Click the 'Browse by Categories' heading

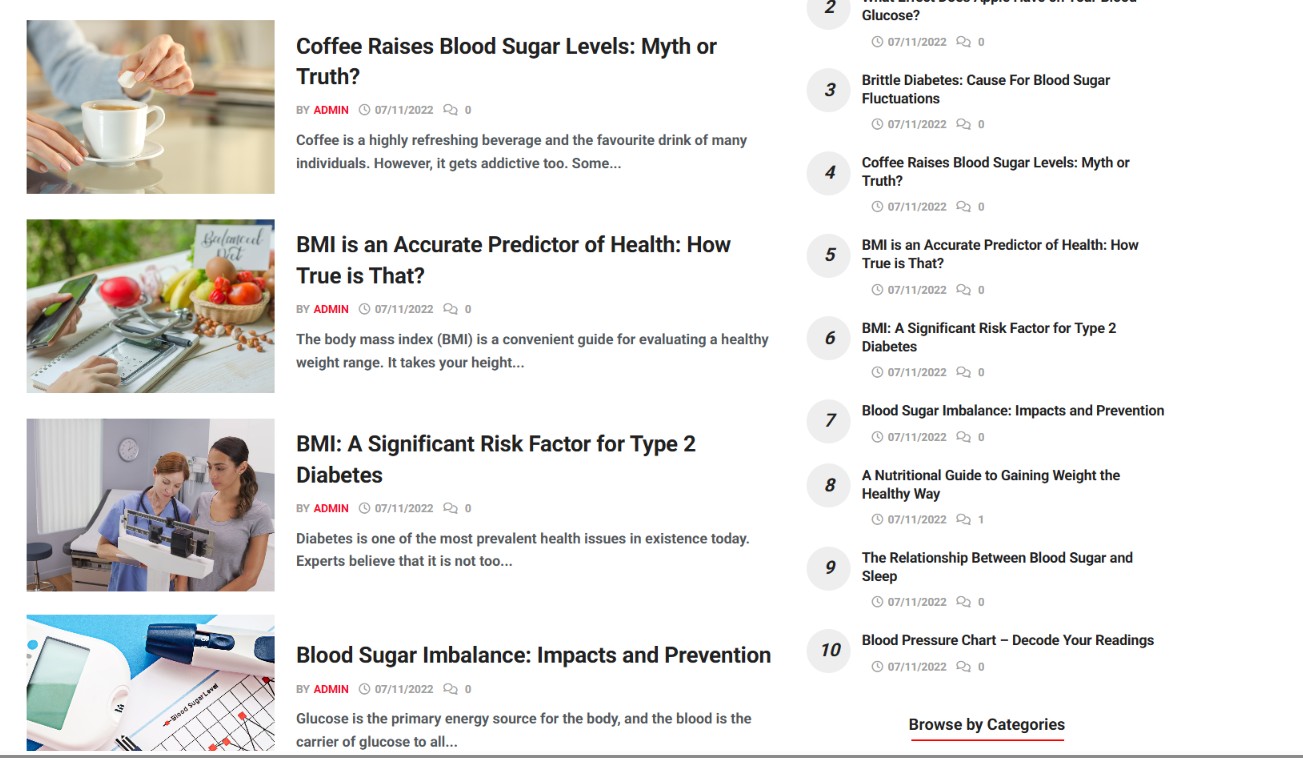[986, 725]
